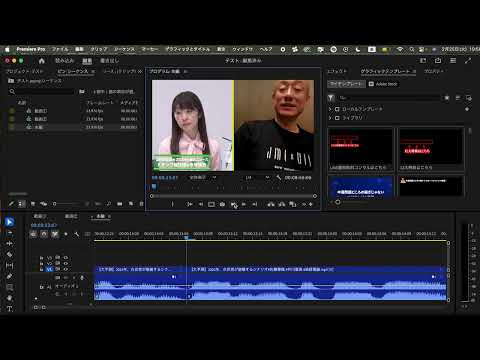Open Premiere Pro application menu

tap(31, 49)
